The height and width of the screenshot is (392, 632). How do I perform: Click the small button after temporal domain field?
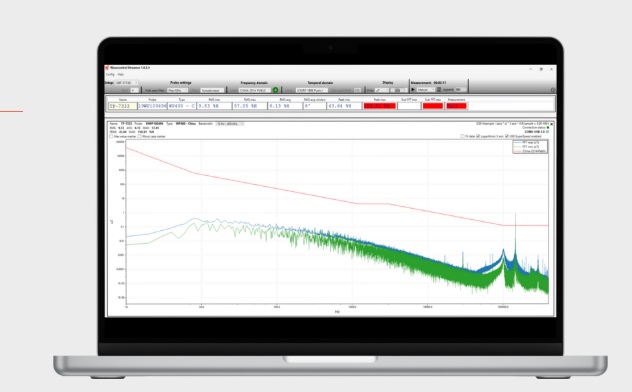click(x=357, y=90)
